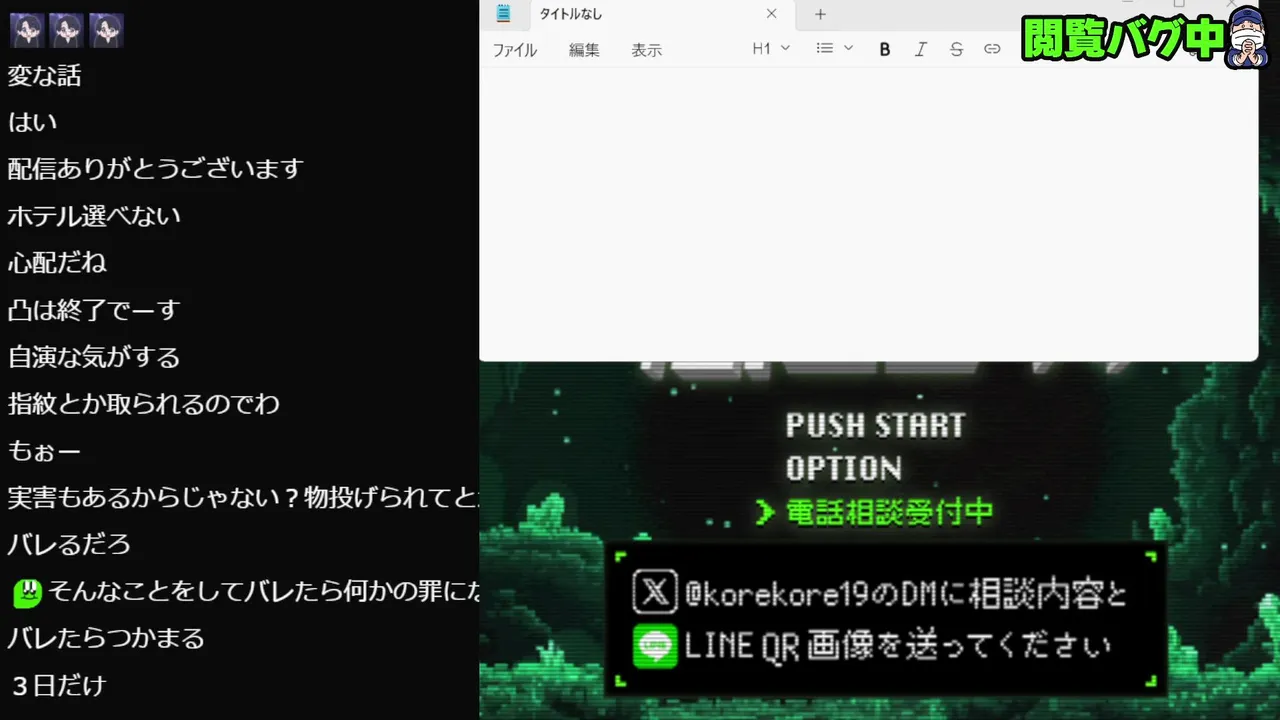
Task: Click the green smiley badge in chat
Action: tap(27, 593)
